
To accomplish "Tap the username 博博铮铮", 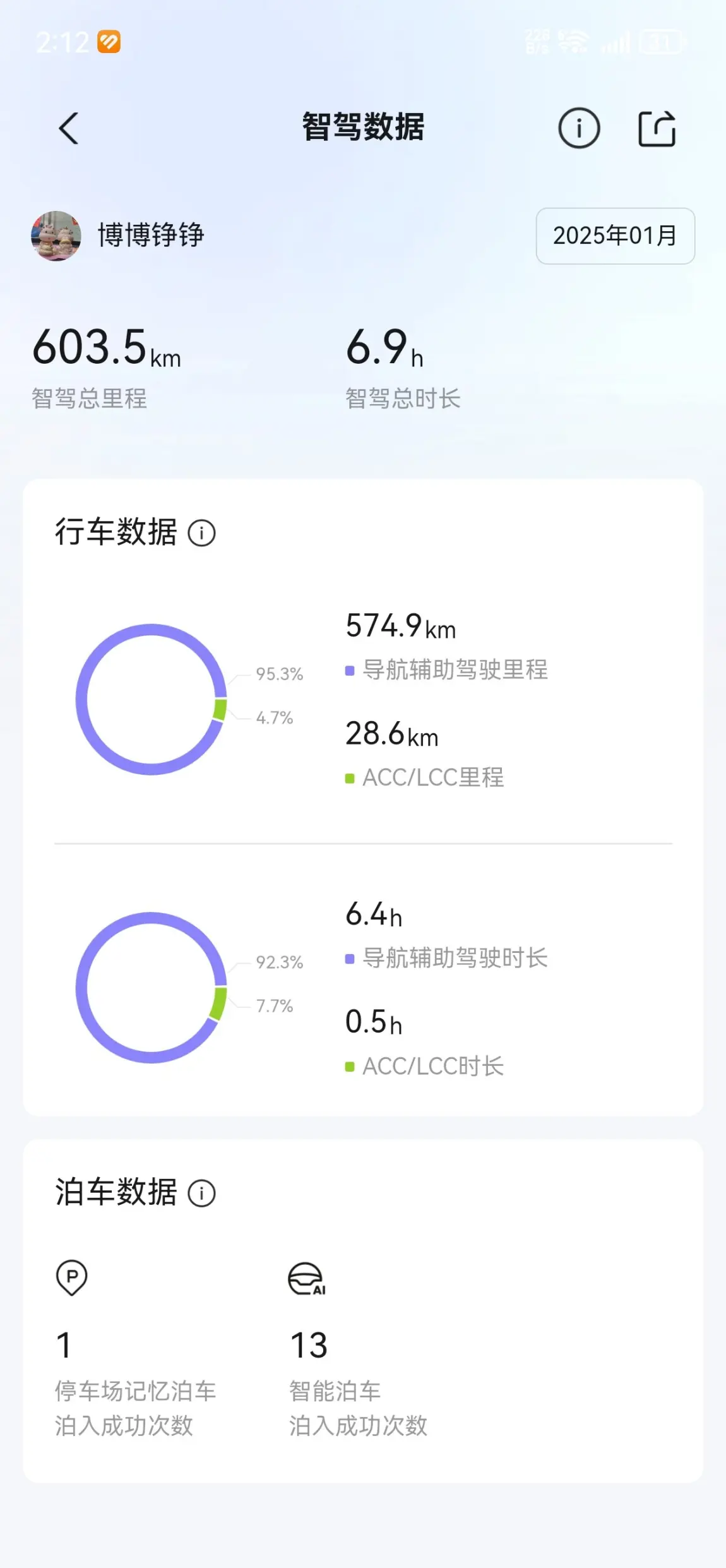I will coord(151,235).
